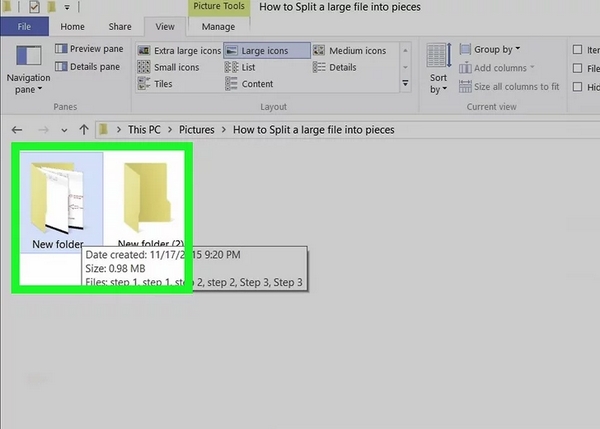The width and height of the screenshot is (600, 429).
Task: Click Size all columns to fit
Action: 508,87
